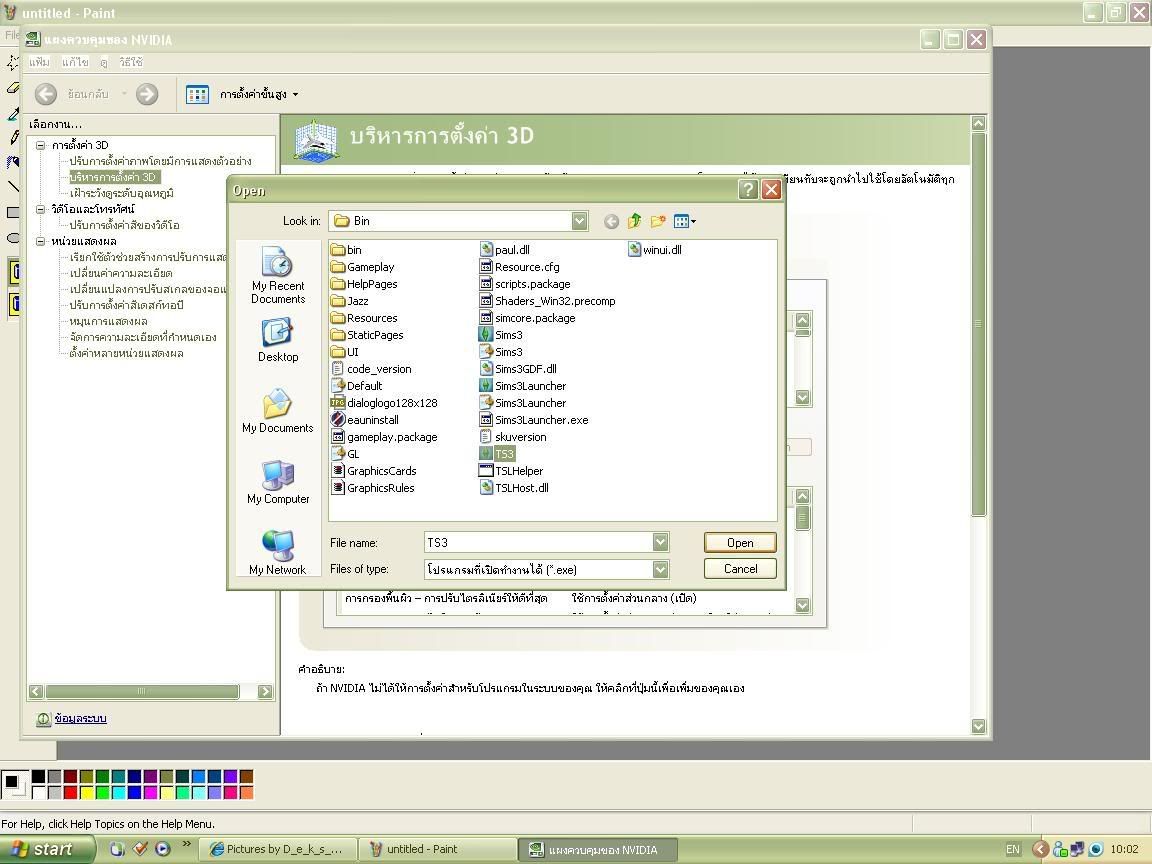Select the skuversion file
Screen dimensions: 1152x864
(513, 437)
